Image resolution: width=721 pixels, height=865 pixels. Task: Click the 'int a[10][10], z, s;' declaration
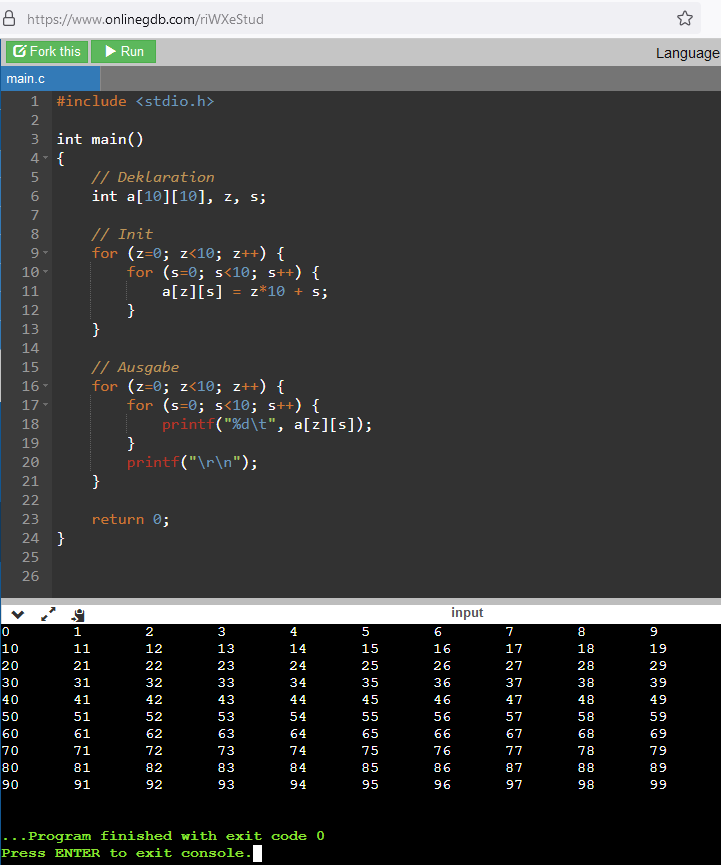pyautogui.click(x=179, y=196)
